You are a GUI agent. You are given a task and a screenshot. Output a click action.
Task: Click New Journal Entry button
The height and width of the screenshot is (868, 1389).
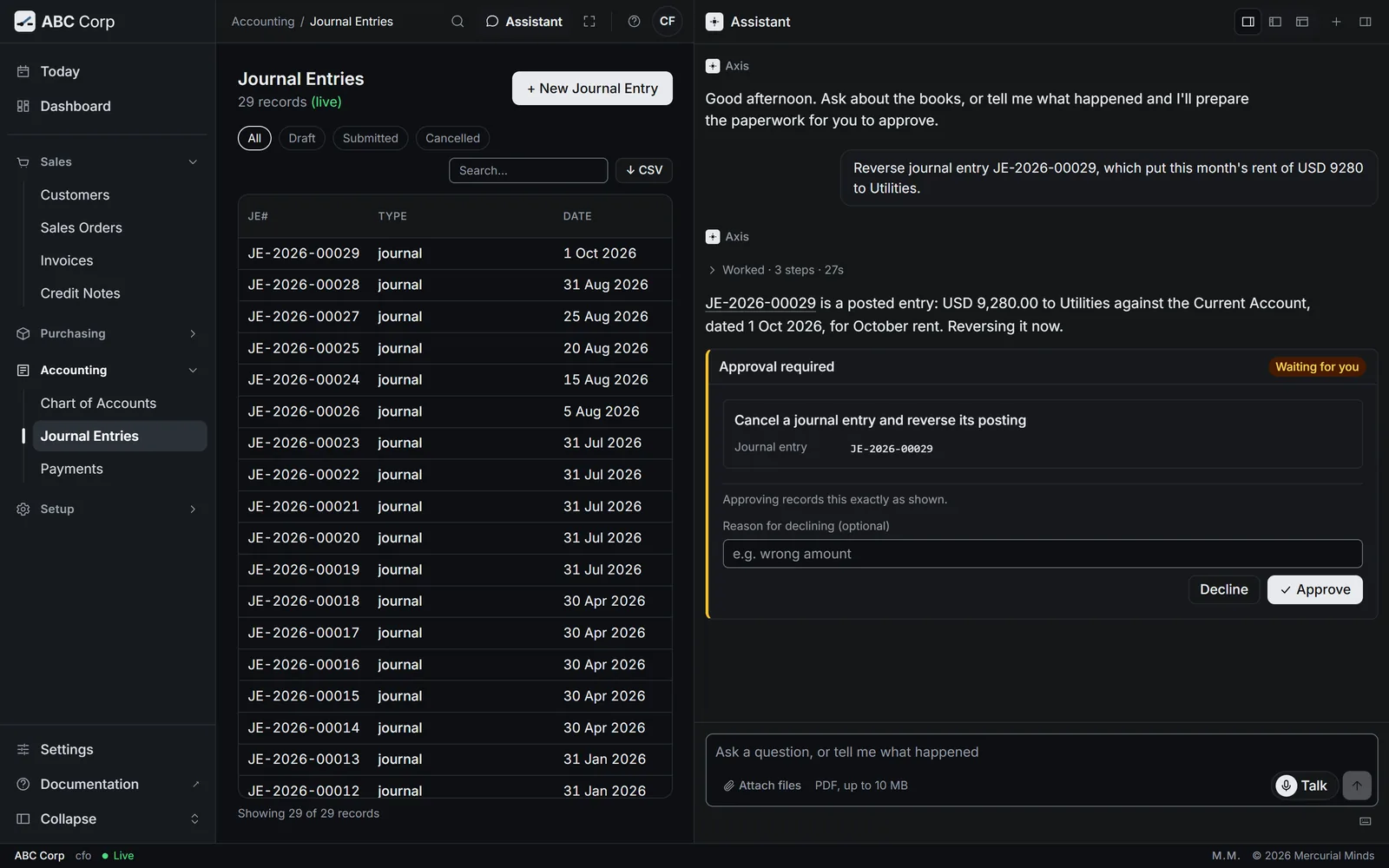point(592,89)
